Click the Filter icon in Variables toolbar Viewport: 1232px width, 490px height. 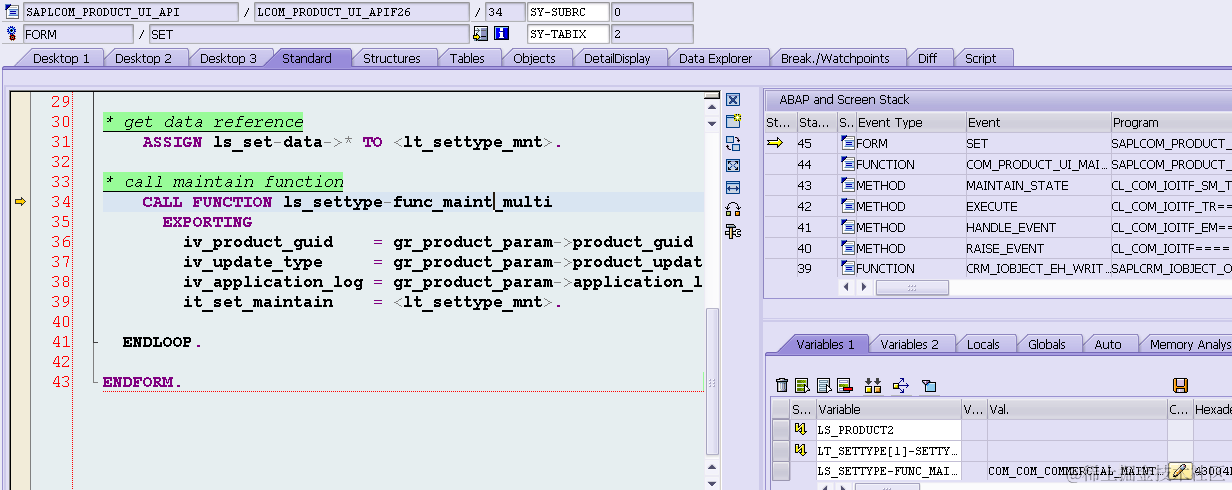(928, 385)
